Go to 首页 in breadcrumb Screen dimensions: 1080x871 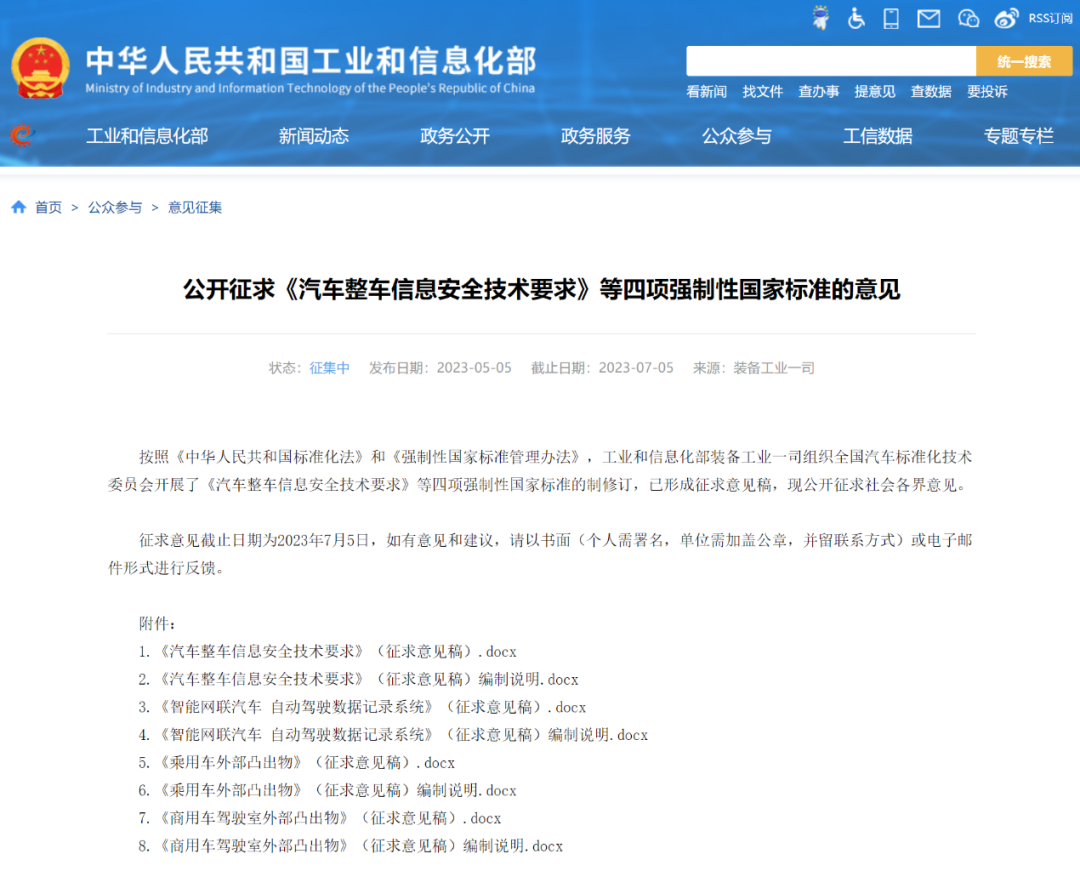pyautogui.click(x=48, y=207)
